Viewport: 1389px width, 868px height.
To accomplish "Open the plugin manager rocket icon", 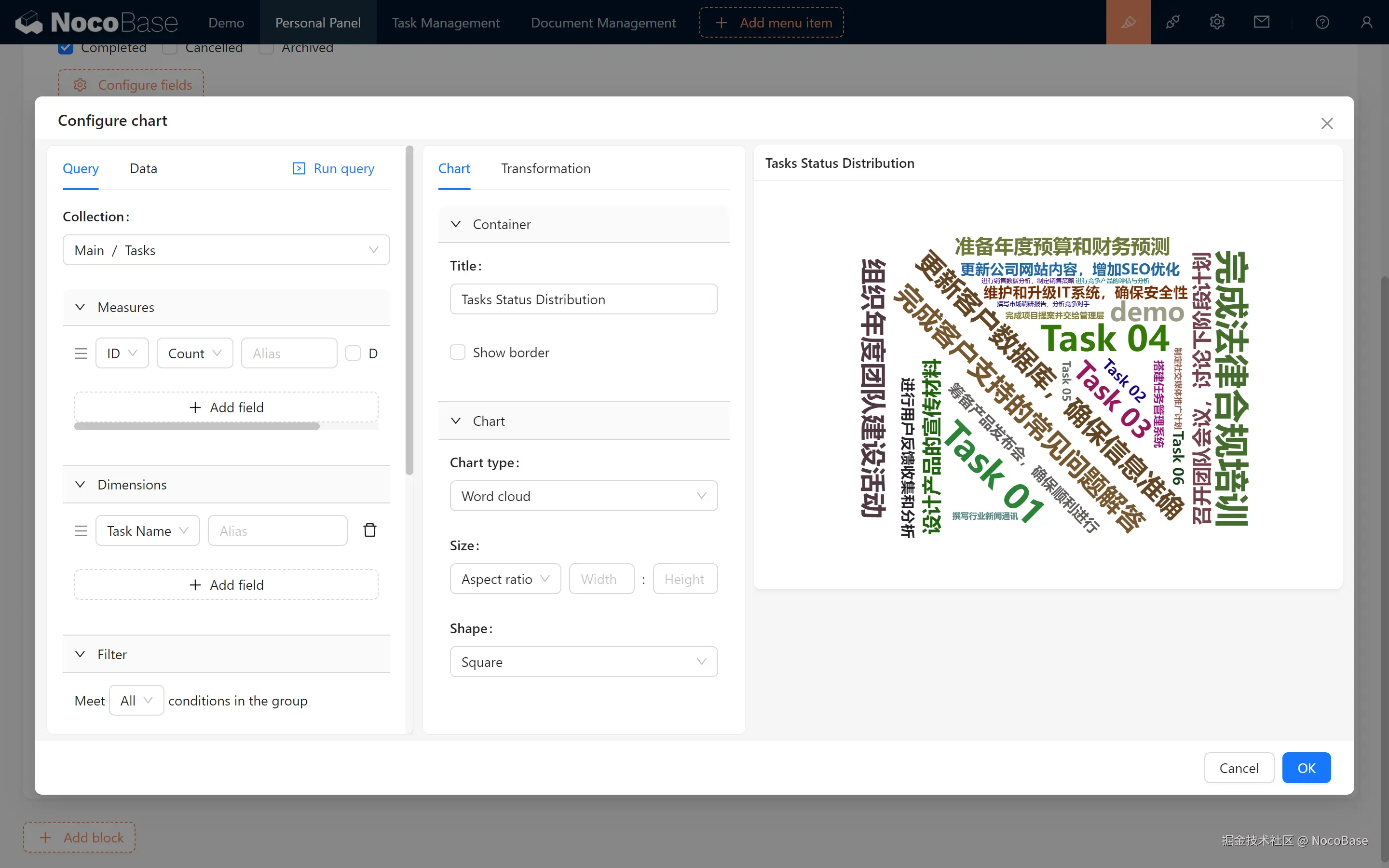I will tap(1172, 22).
